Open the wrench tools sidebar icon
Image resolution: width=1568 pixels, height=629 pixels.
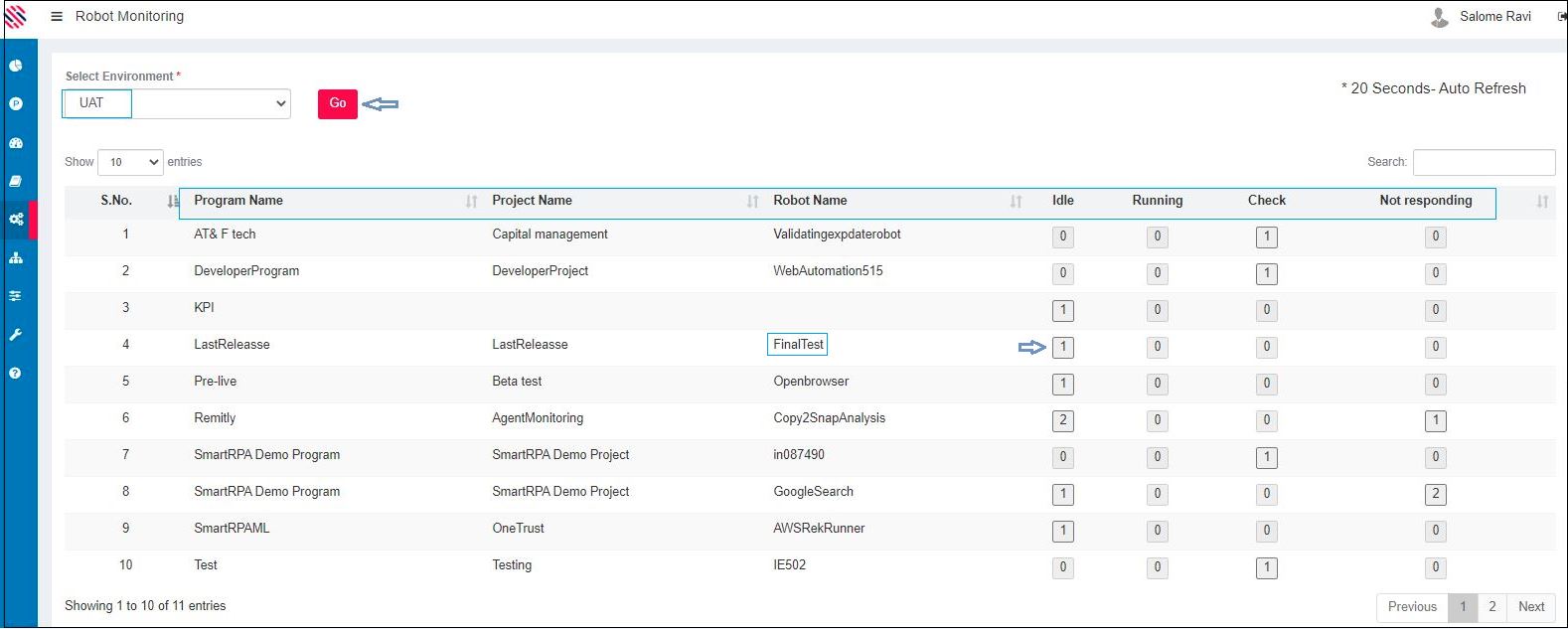pos(16,335)
